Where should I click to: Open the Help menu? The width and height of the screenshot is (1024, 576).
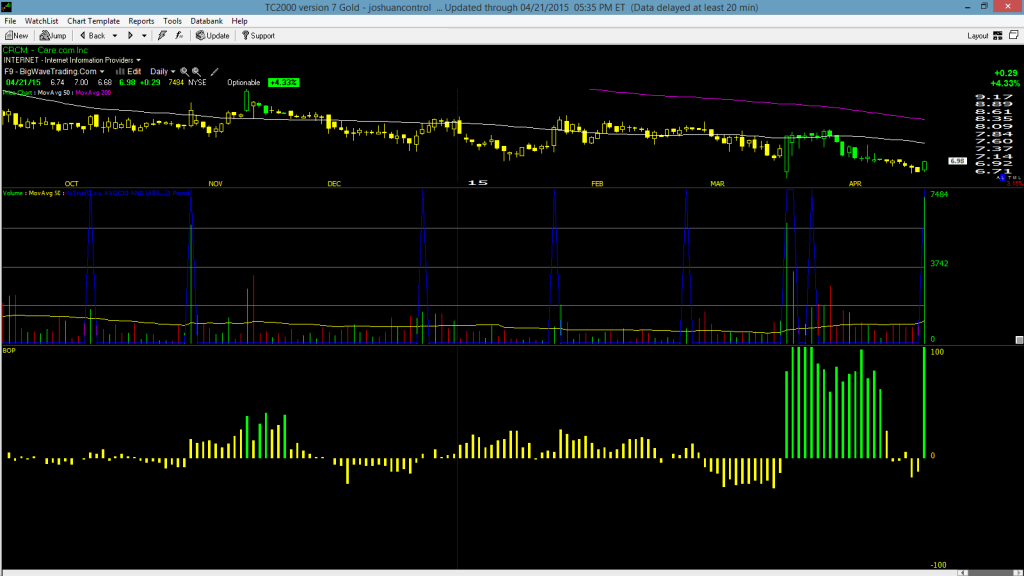point(240,21)
